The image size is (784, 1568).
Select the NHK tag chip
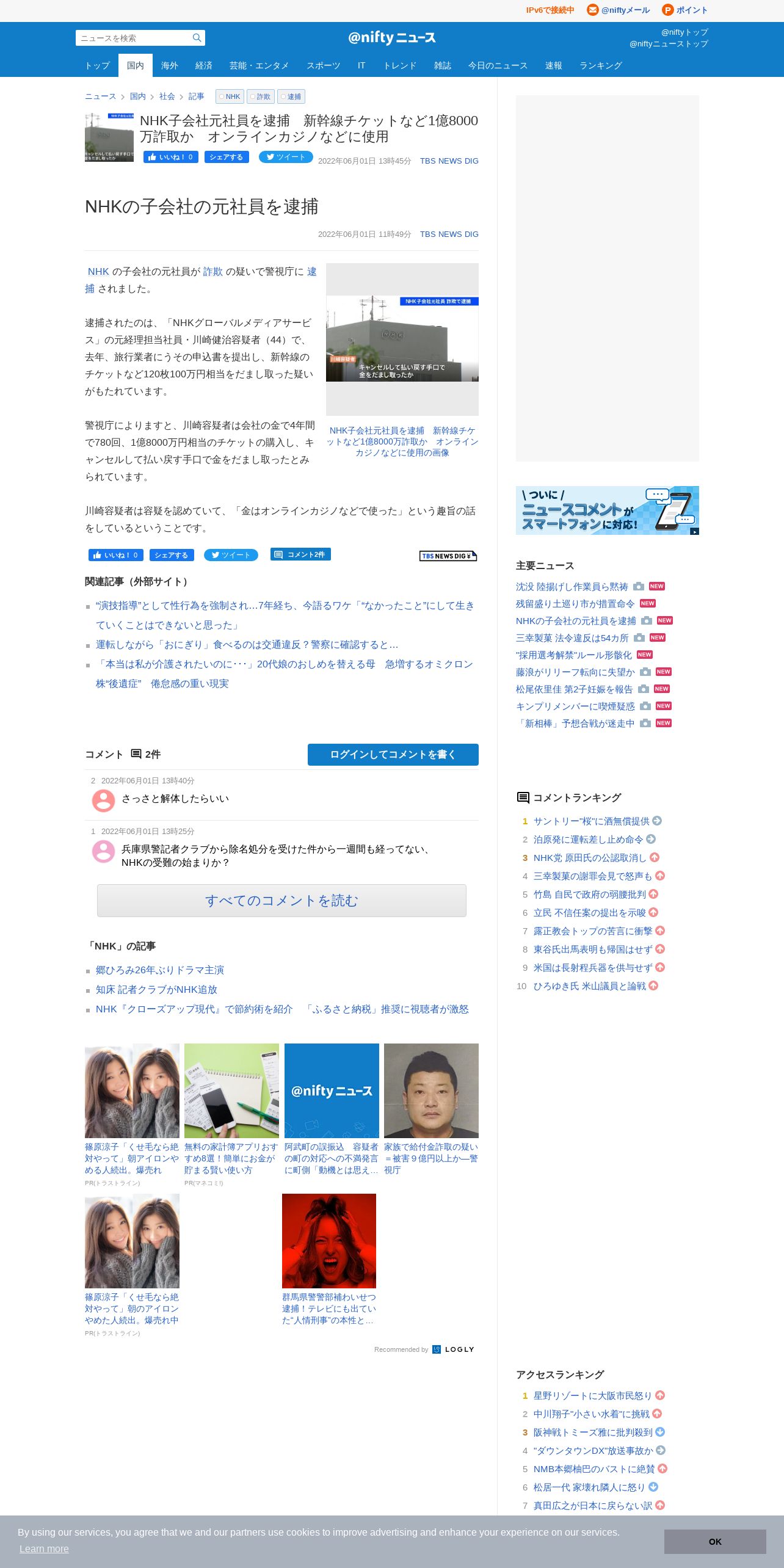[x=230, y=96]
